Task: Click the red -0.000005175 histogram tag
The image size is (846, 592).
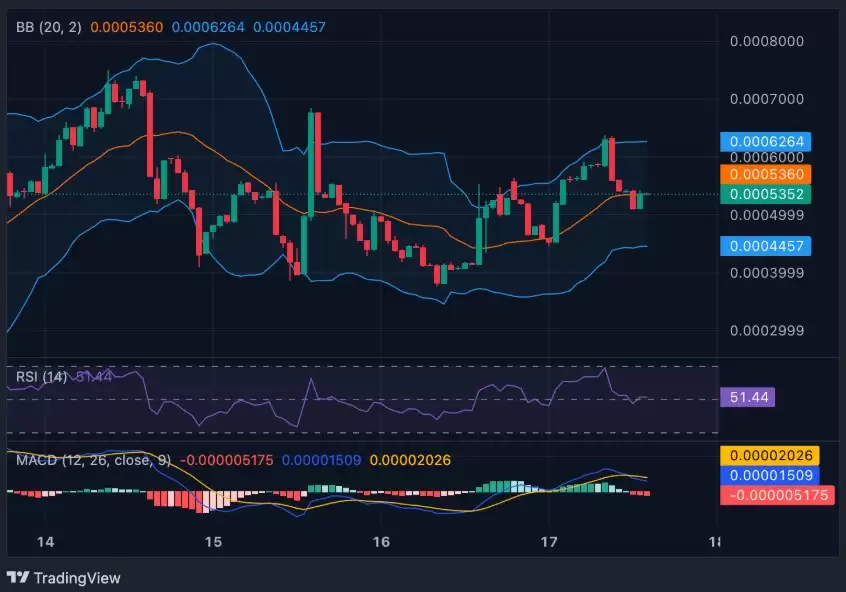Action: point(775,494)
